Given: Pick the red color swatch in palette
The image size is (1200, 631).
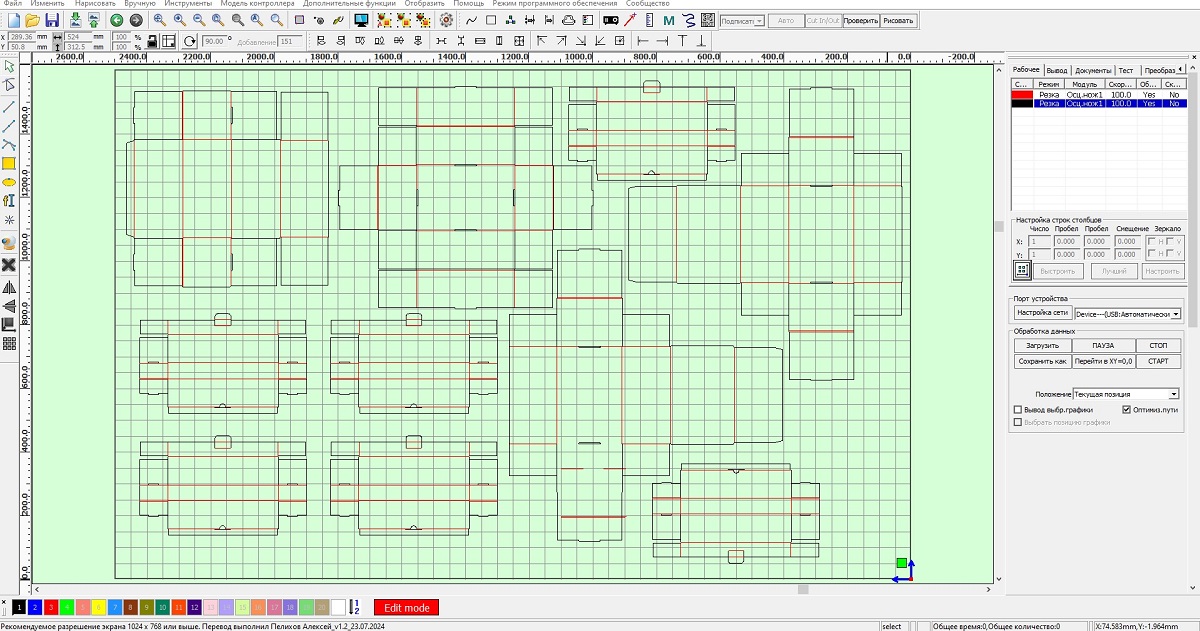Looking at the screenshot, I should click(x=51, y=607).
